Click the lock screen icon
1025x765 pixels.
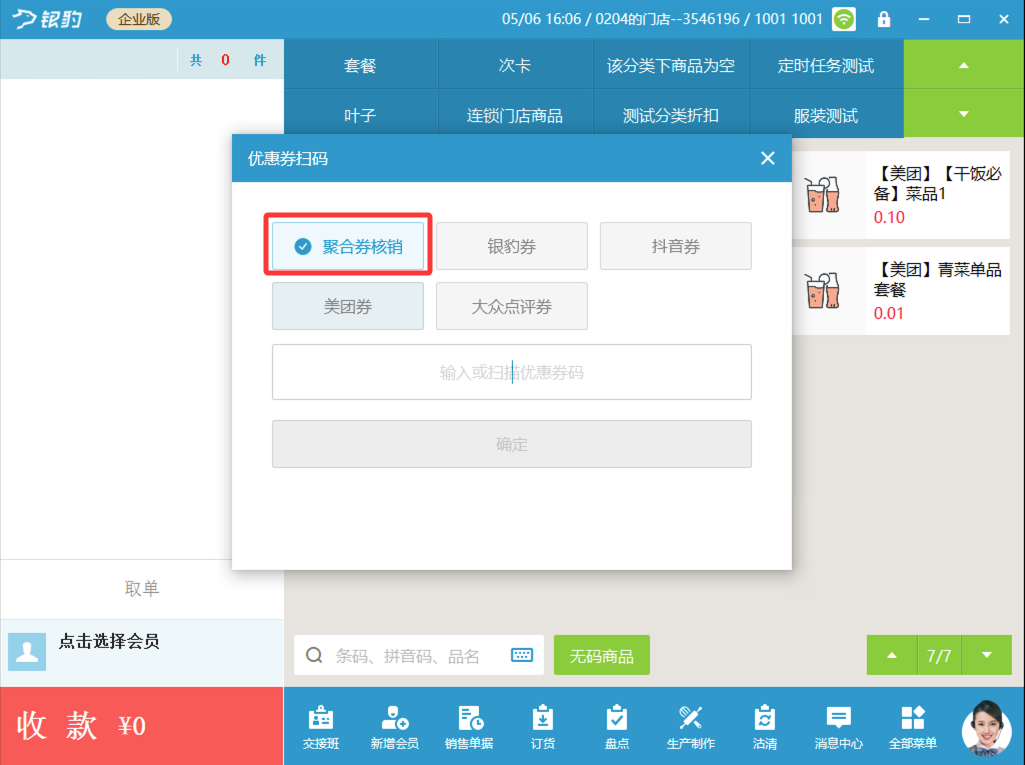coord(884,19)
